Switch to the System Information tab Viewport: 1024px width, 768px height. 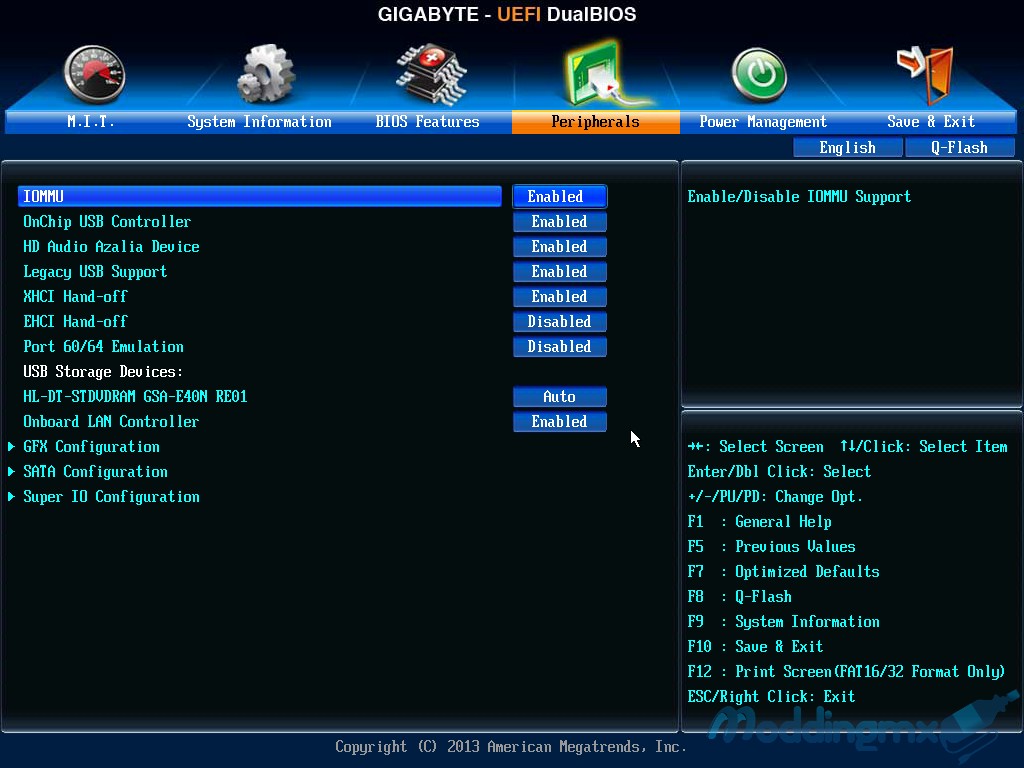(259, 121)
